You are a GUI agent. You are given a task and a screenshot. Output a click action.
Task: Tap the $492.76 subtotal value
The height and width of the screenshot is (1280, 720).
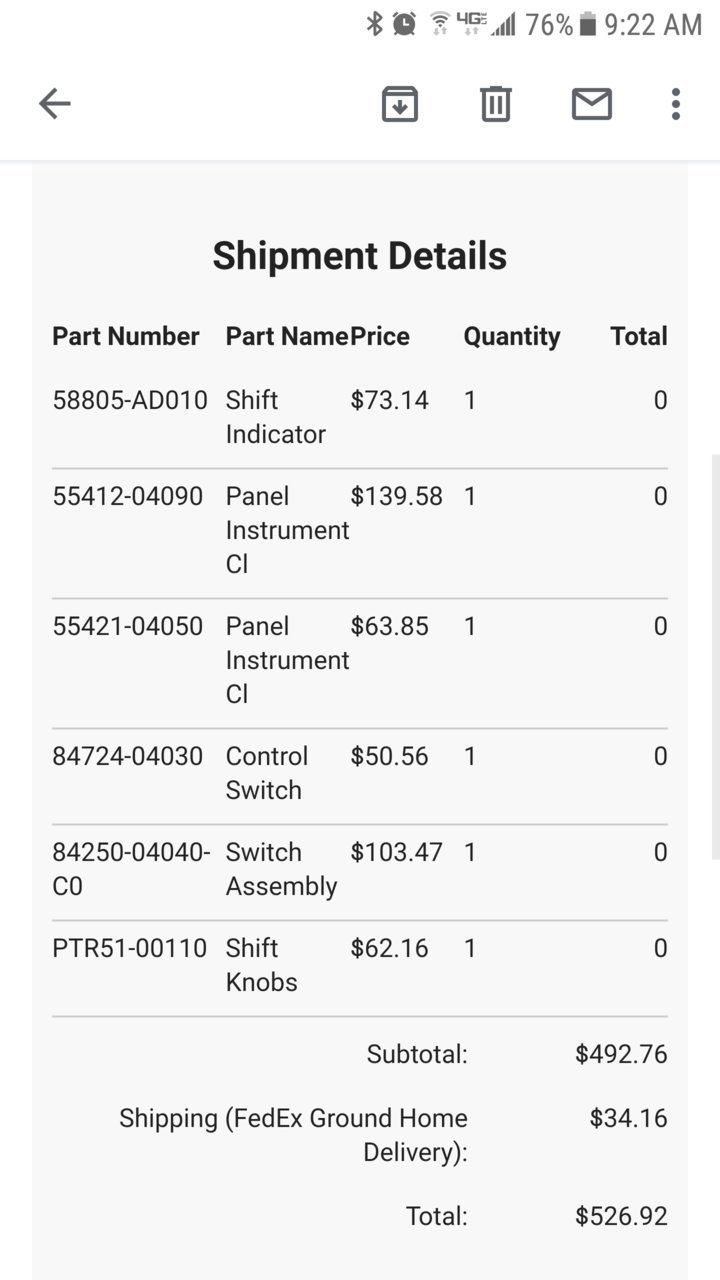point(621,1055)
